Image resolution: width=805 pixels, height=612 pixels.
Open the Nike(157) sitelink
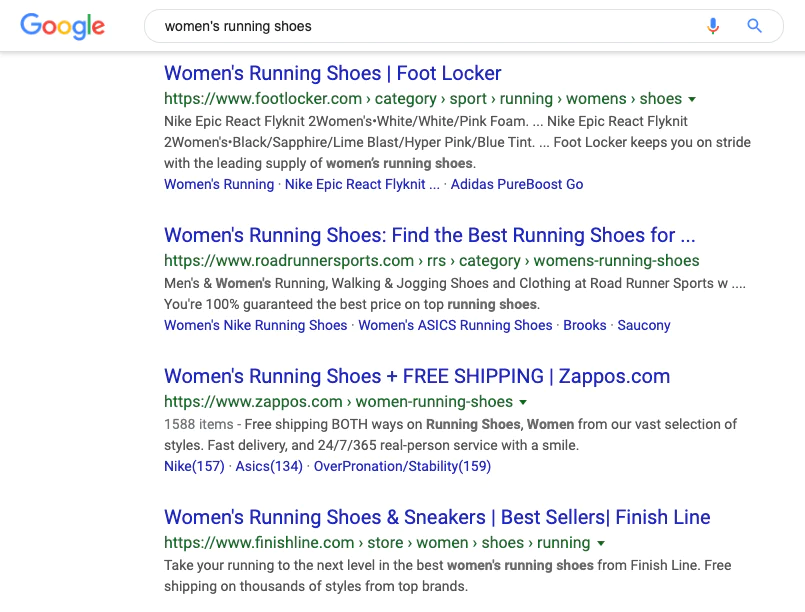(194, 466)
